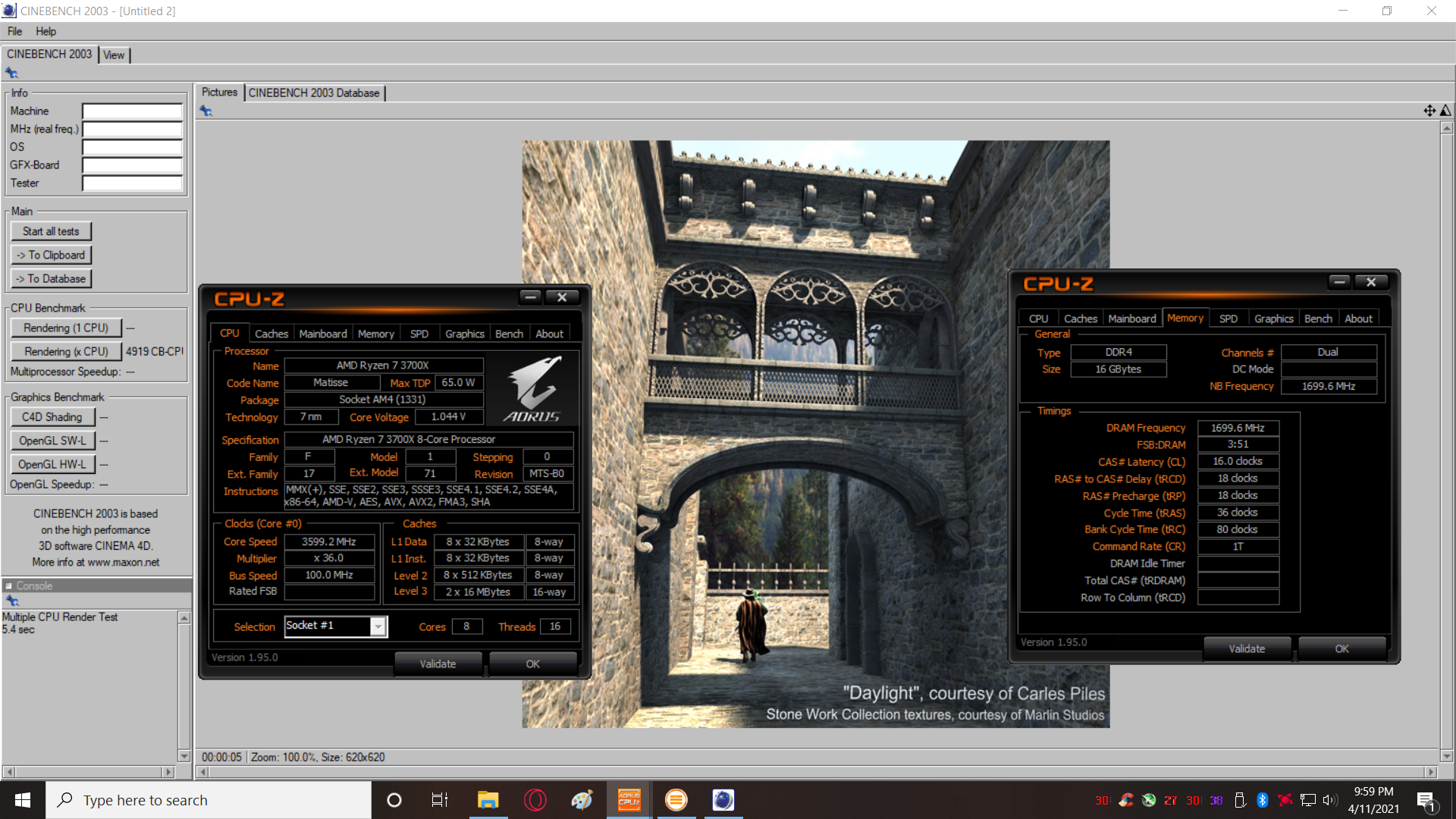This screenshot has height=819, width=1456.
Task: Open Opera browser from the taskbar
Action: click(535, 800)
